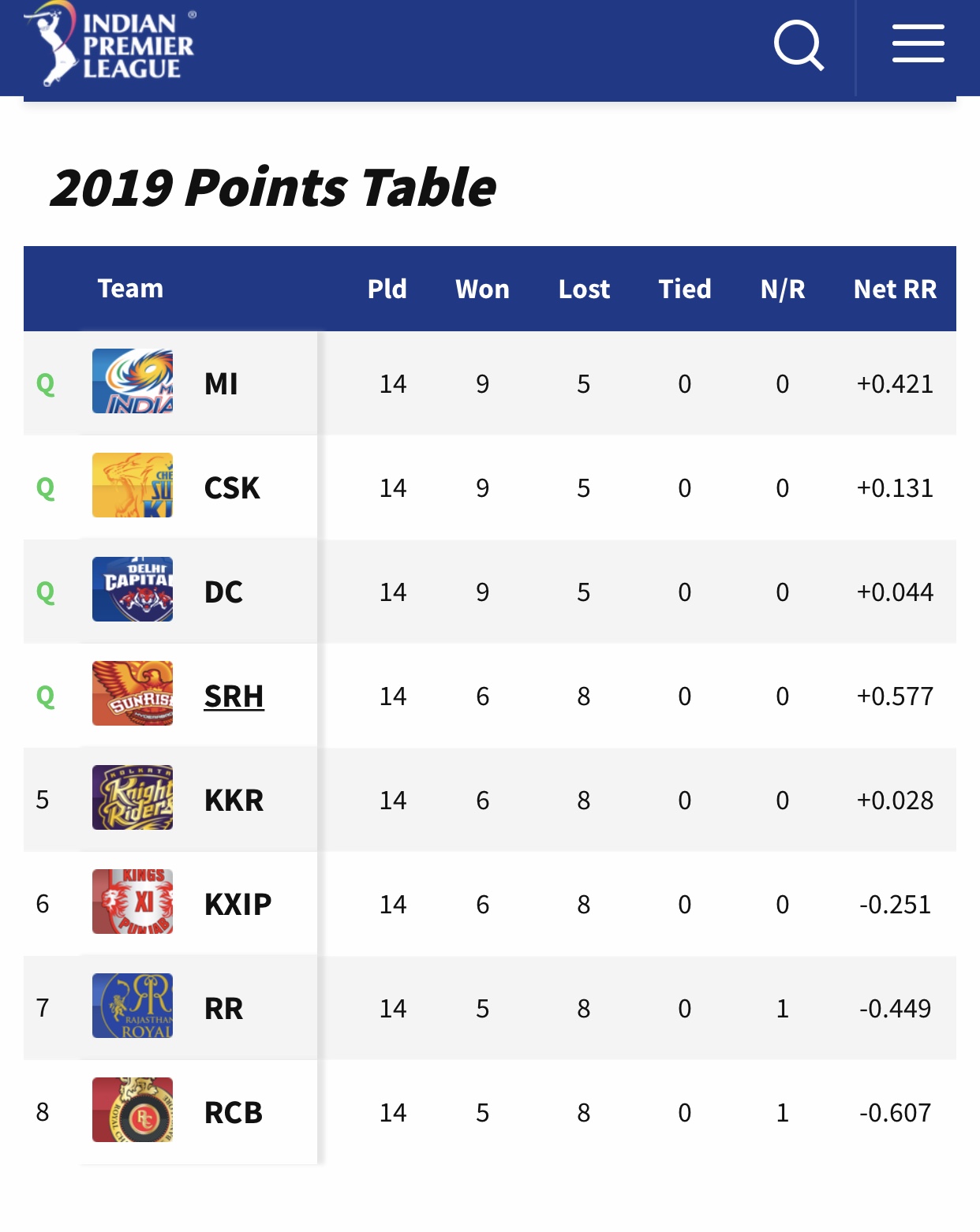This screenshot has width=980, height=1232.
Task: Select the CSK team name
Action: [x=232, y=488]
